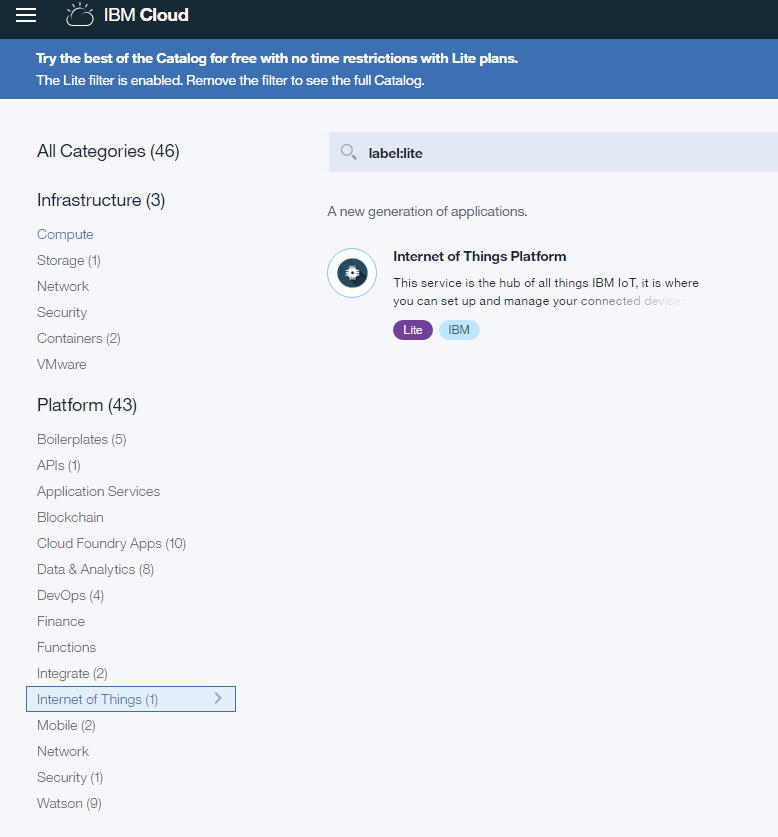Screen dimensions: 778x837
Task: Click the IoT service description text
Action: [546, 292]
